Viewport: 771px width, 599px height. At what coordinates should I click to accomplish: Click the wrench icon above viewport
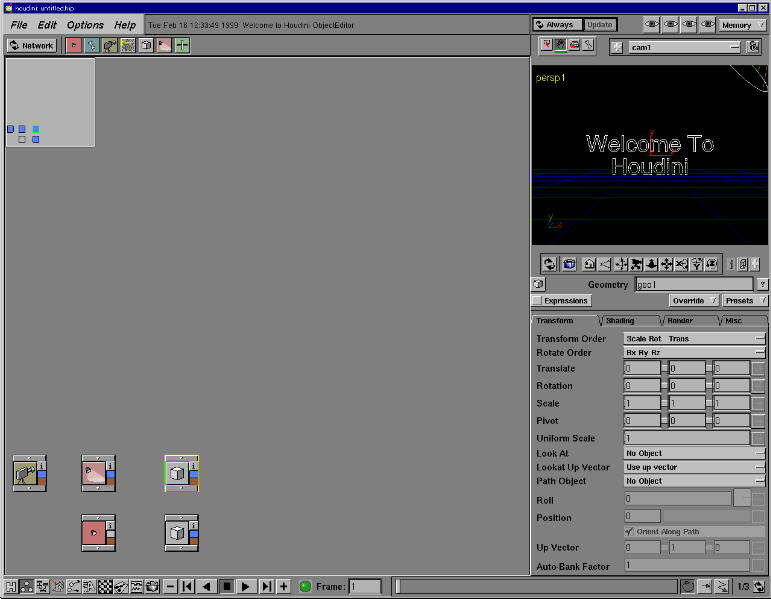588,45
